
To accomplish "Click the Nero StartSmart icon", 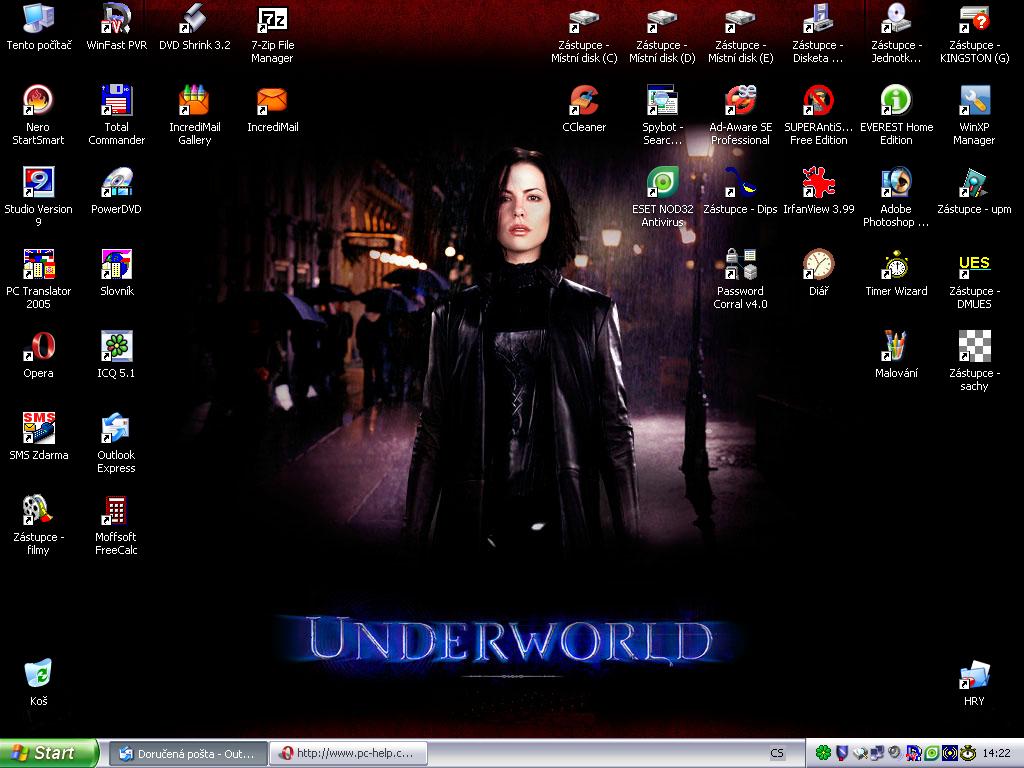I will pyautogui.click(x=38, y=101).
